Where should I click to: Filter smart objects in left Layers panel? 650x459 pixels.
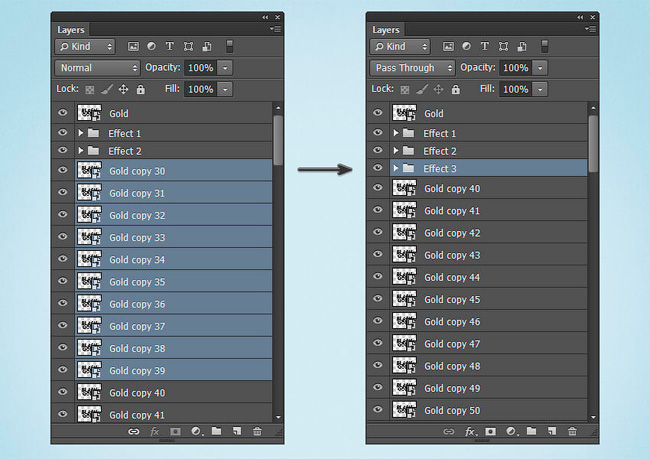207,46
